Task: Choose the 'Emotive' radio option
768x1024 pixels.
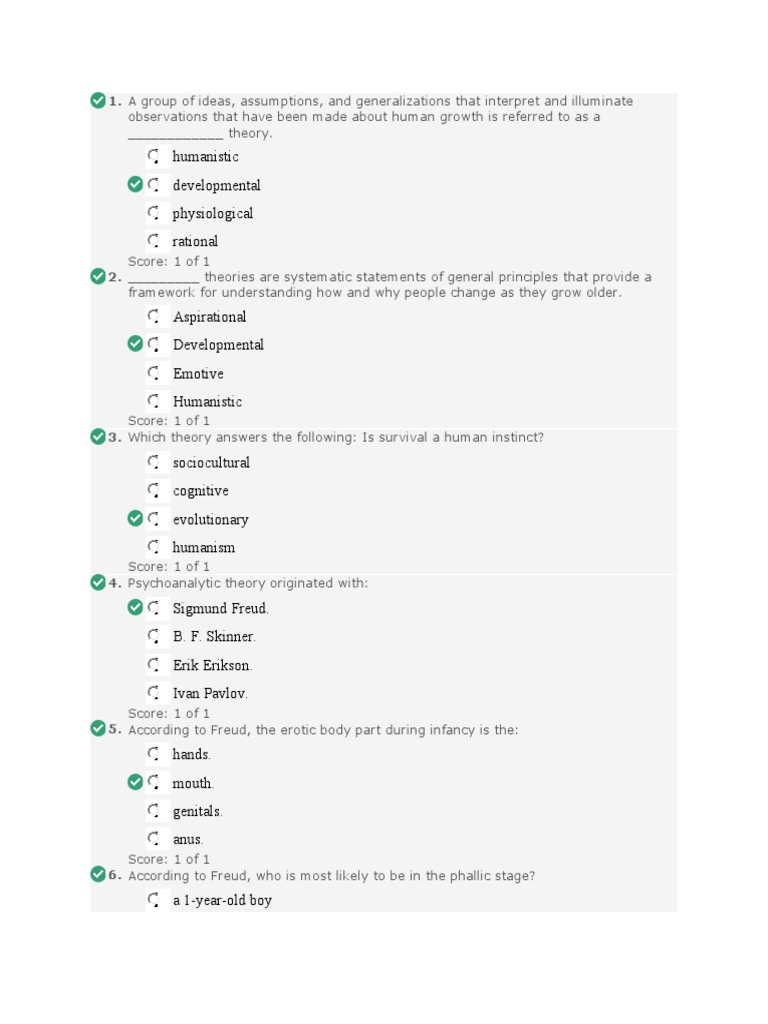Action: coord(153,373)
